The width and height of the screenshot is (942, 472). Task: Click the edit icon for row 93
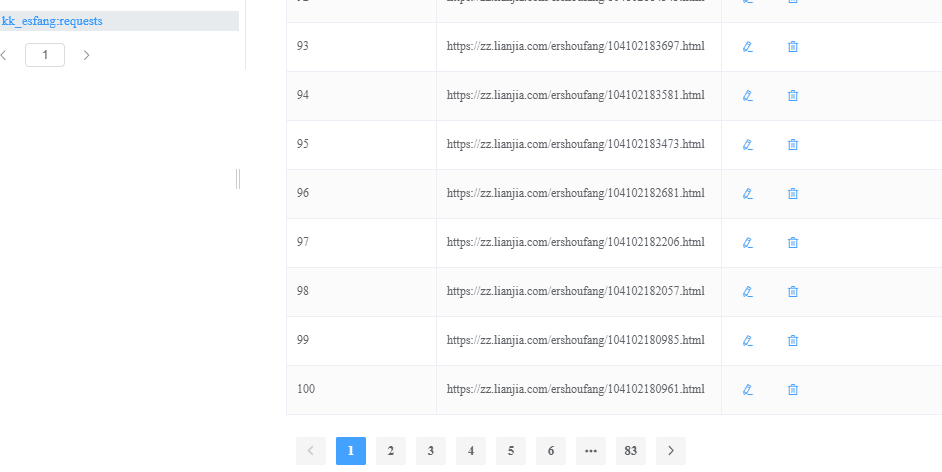click(x=747, y=46)
